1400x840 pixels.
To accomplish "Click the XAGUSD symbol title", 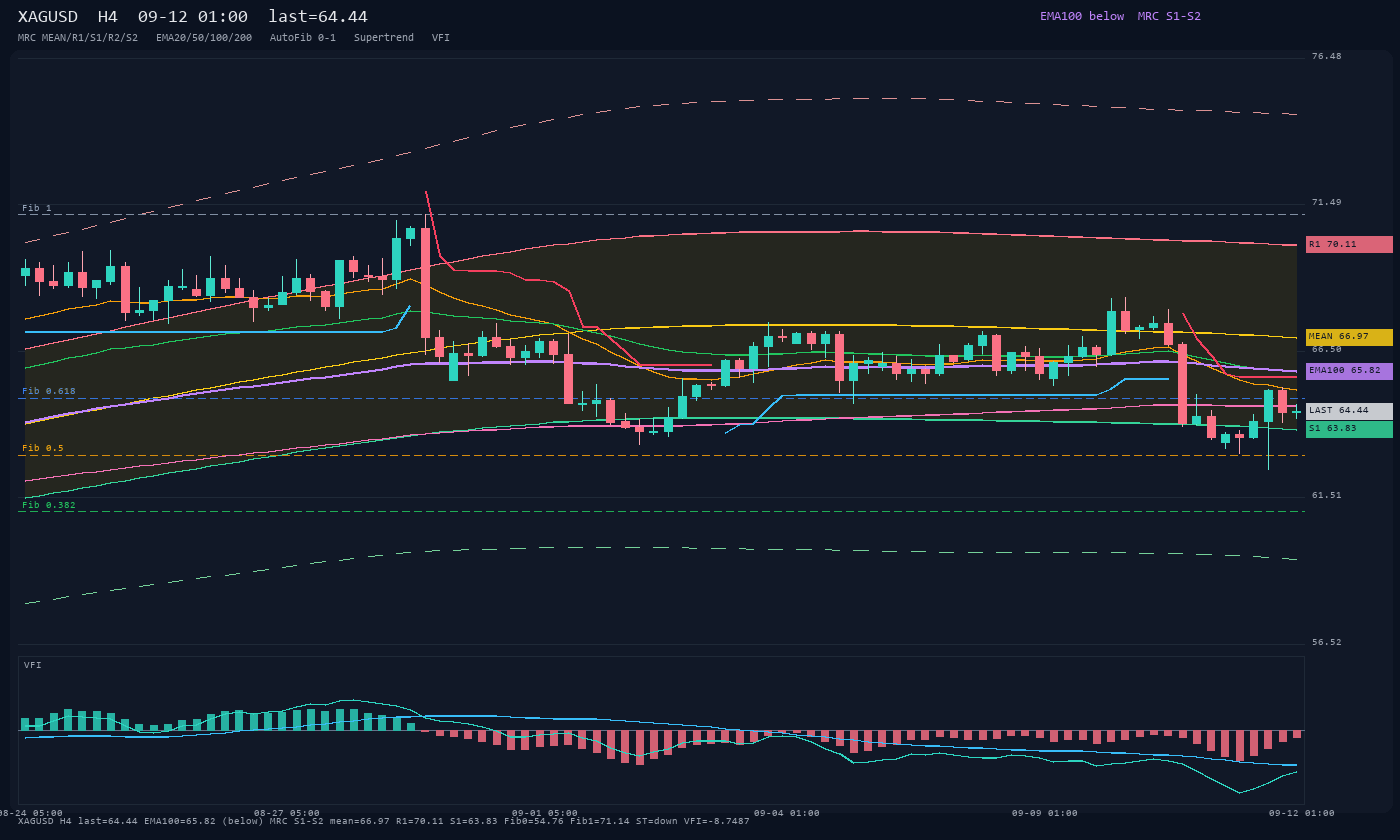I will [x=48, y=17].
